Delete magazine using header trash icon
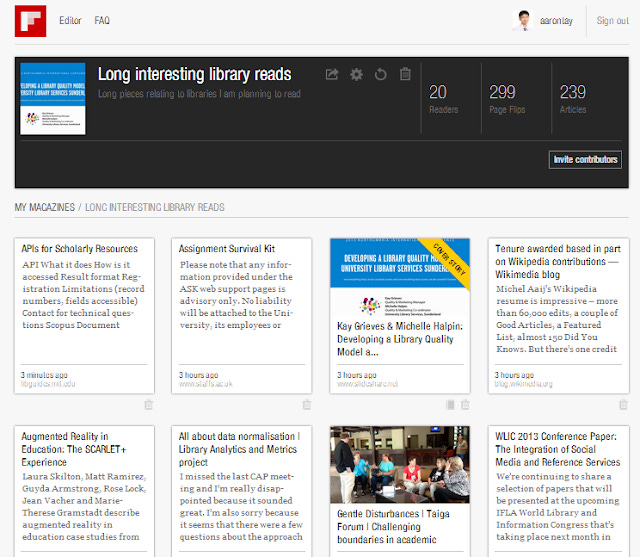640x557 pixels. tap(405, 74)
